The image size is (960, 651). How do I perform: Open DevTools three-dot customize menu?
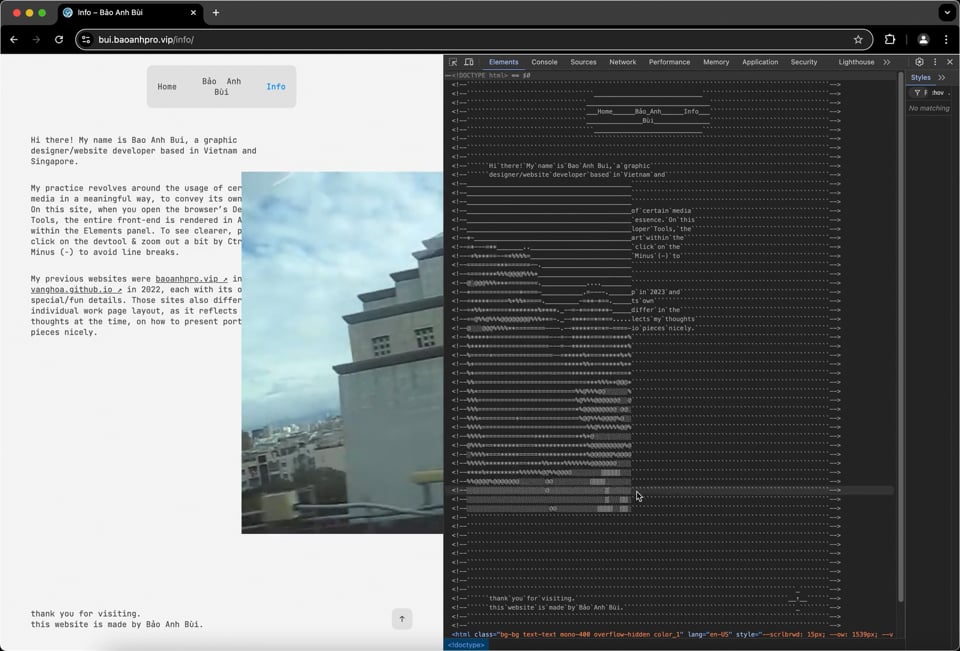point(934,62)
